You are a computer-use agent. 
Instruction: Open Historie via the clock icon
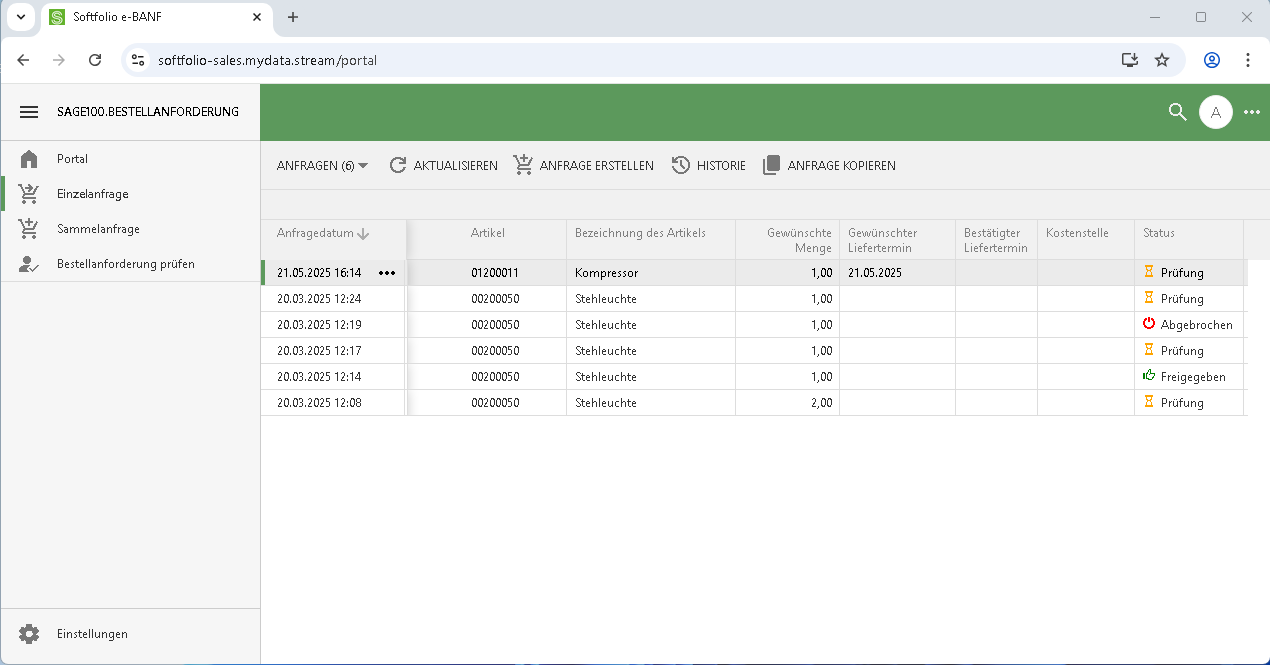pos(681,165)
